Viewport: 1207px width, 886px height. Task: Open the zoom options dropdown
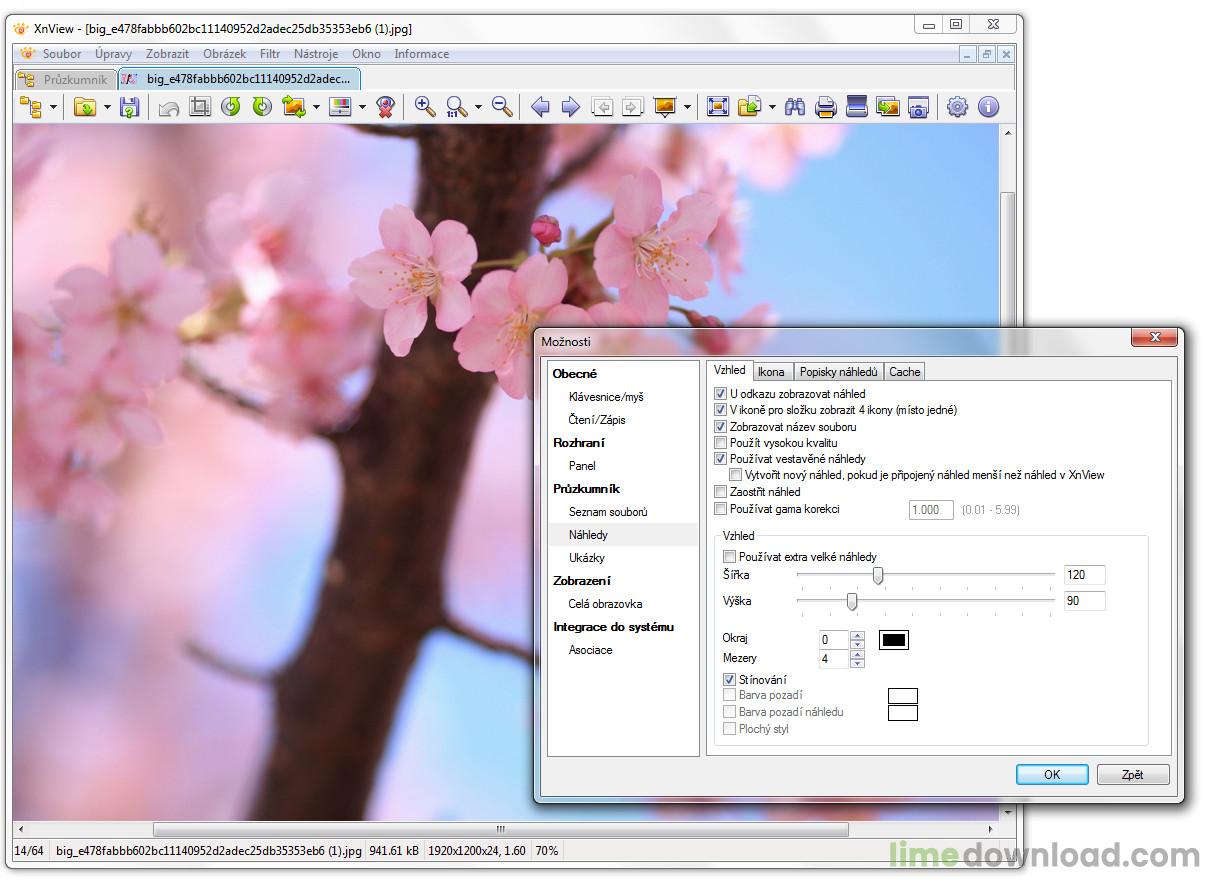point(478,106)
